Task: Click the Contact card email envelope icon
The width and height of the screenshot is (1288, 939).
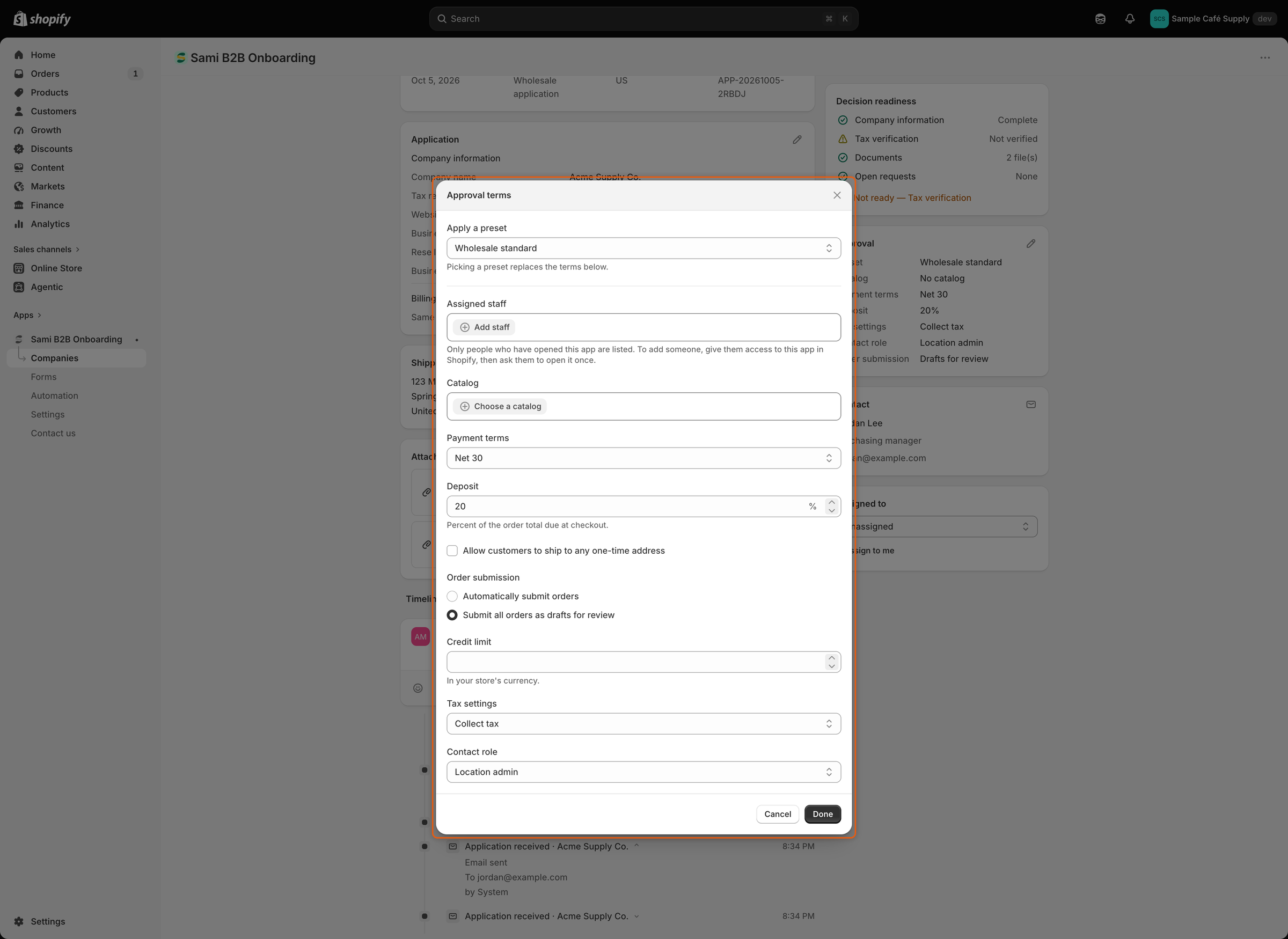Action: pyautogui.click(x=1030, y=404)
